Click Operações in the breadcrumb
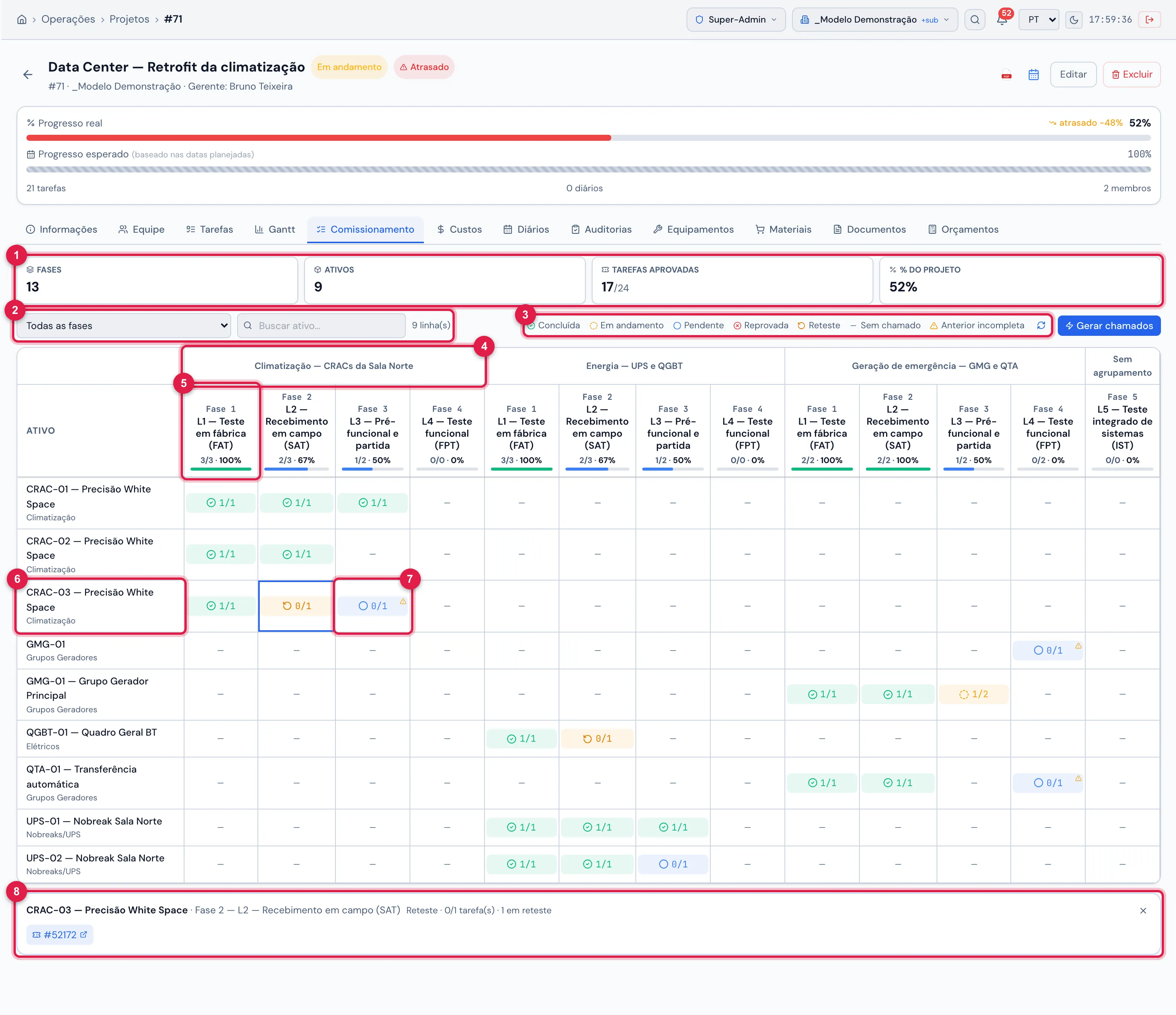 click(x=68, y=19)
